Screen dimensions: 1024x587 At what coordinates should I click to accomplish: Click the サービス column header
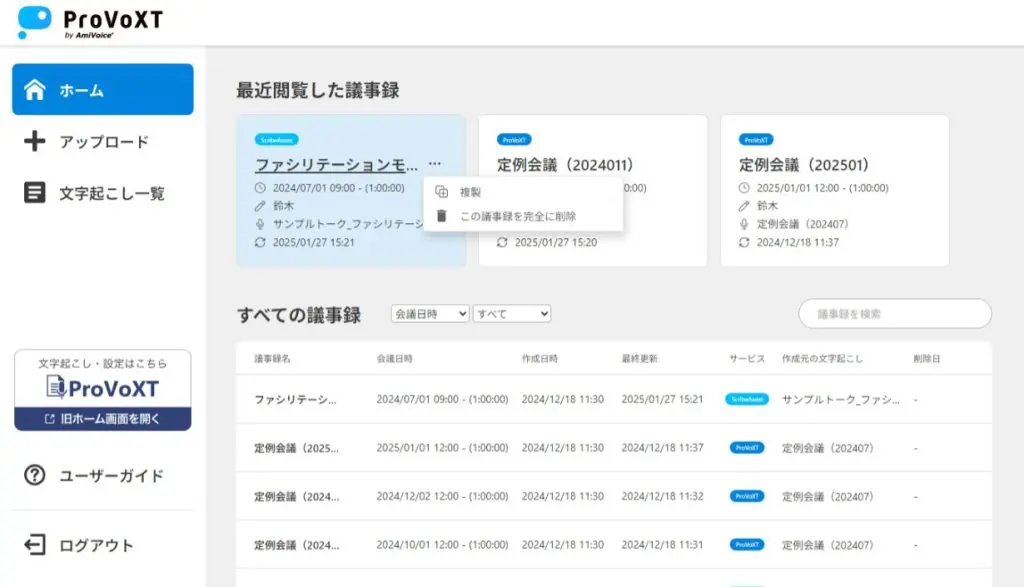[x=747, y=358]
